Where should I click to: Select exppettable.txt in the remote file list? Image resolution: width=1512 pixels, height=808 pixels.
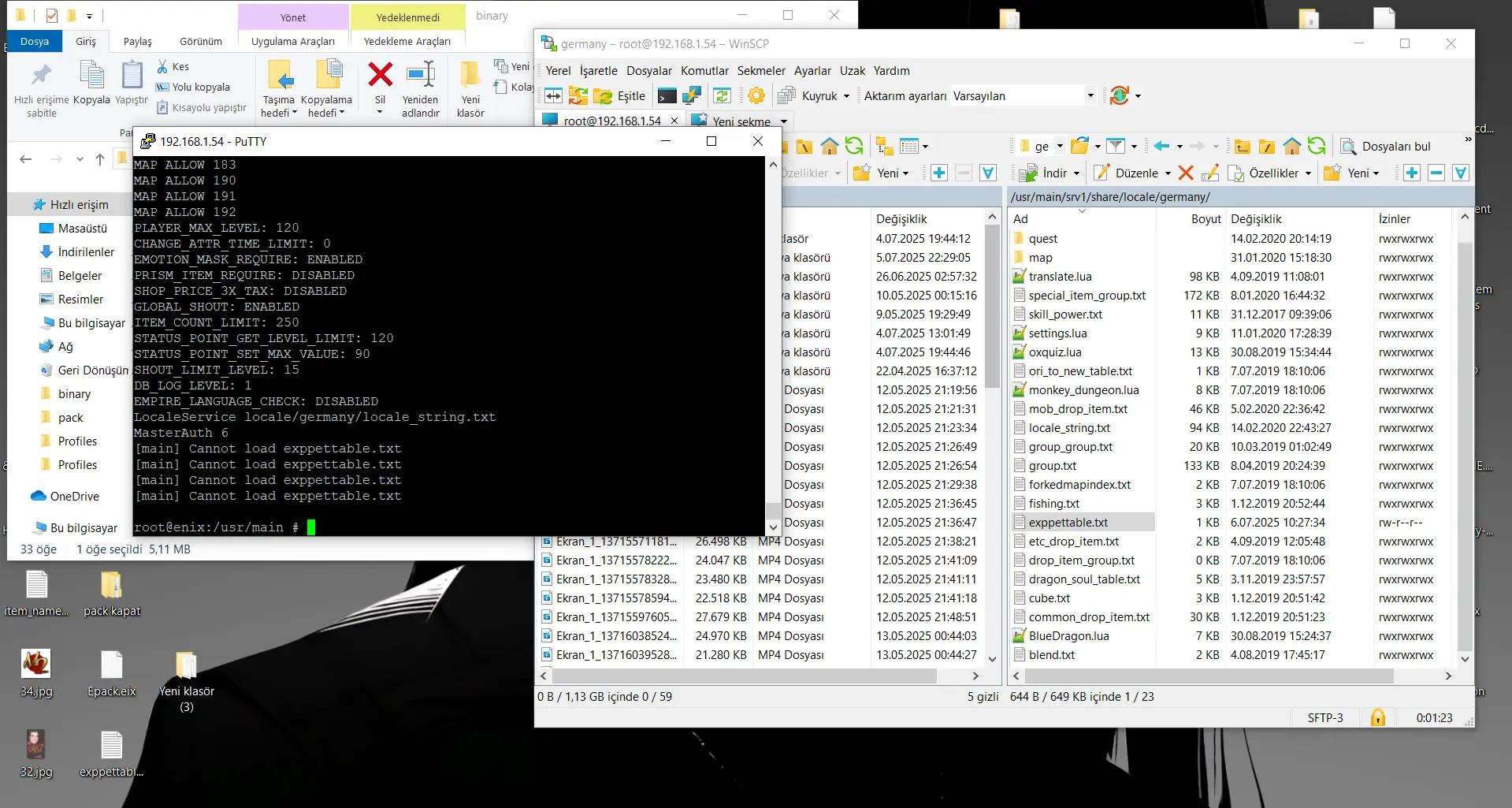[1068, 523]
